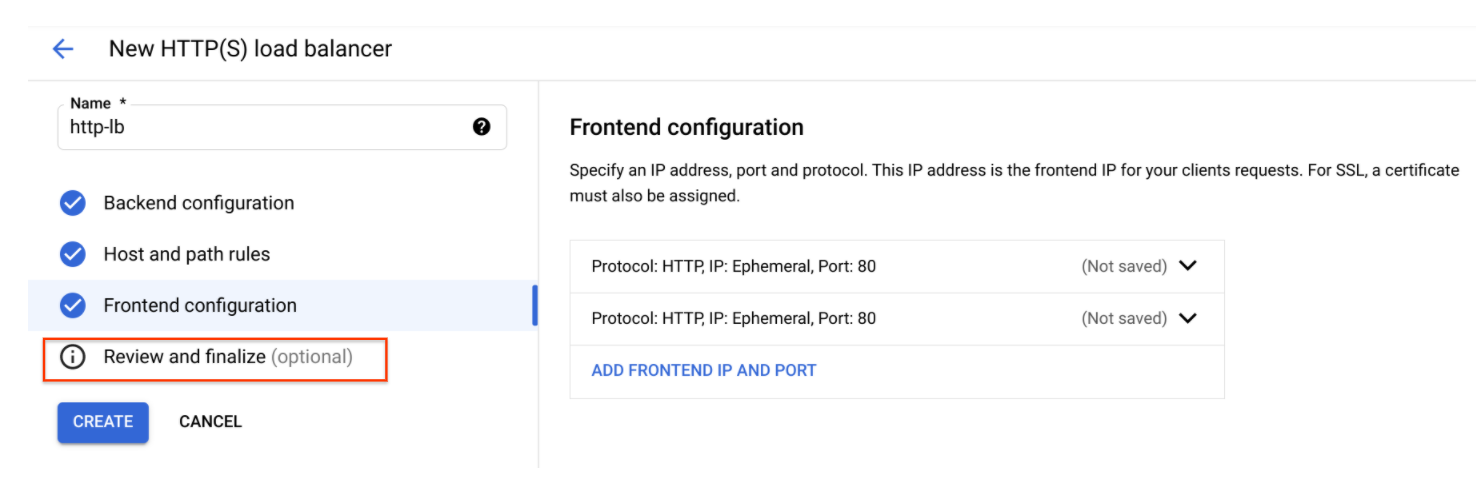Click the CANCEL button

pyautogui.click(x=210, y=422)
